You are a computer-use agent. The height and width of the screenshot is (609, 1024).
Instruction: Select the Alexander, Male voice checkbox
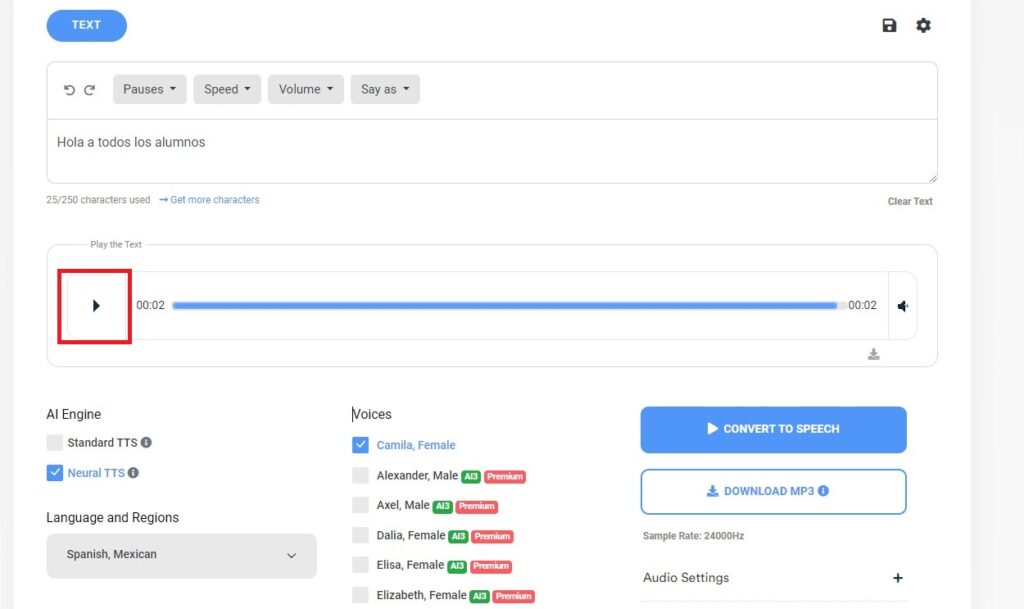pos(360,476)
